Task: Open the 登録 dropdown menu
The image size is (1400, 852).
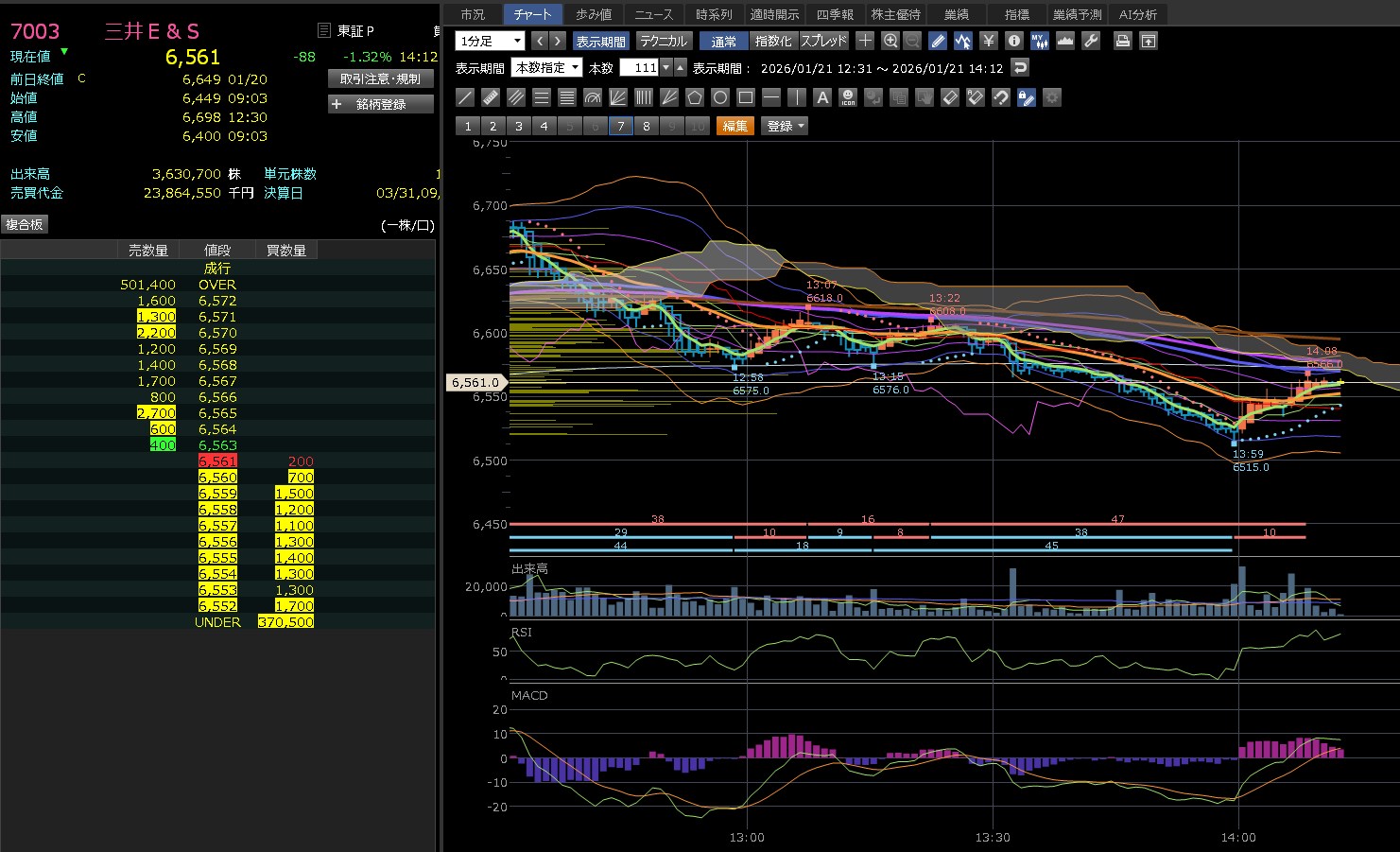Action: click(785, 126)
